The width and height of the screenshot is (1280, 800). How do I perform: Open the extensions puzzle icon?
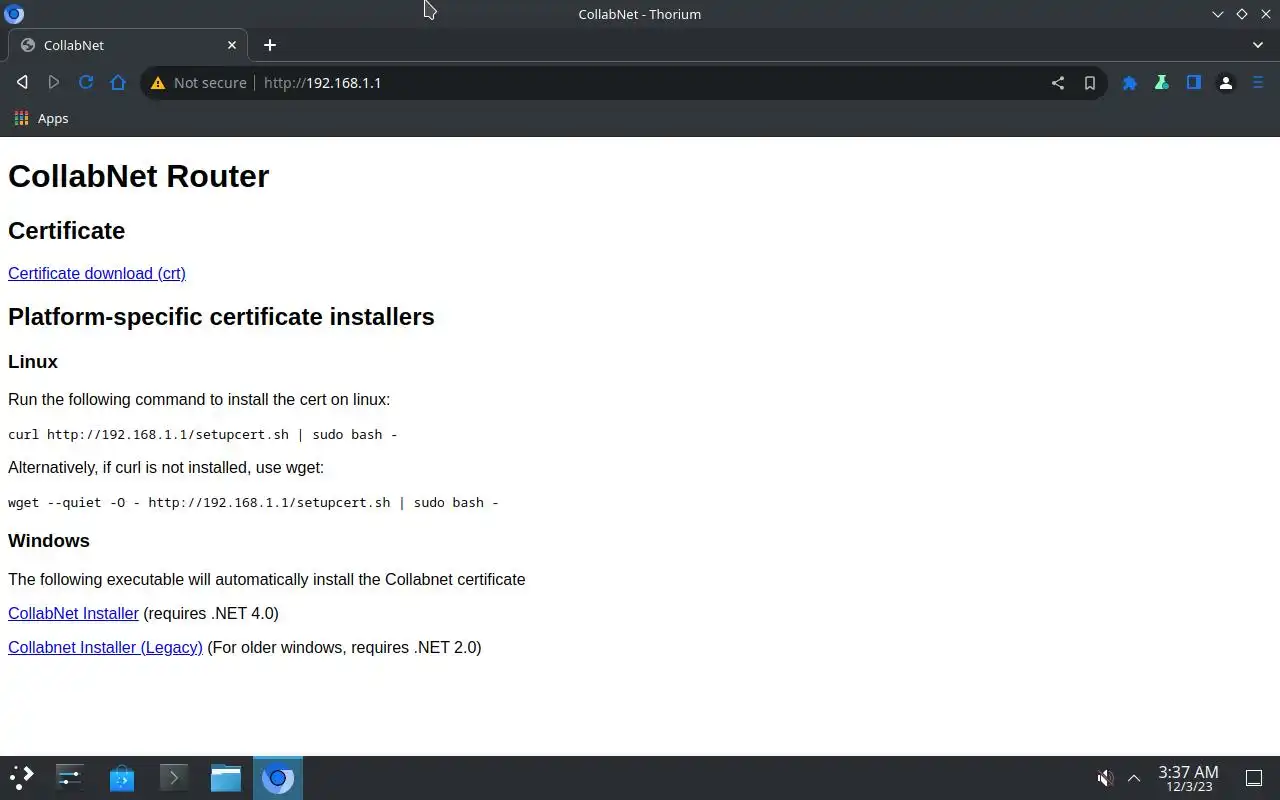[1130, 83]
